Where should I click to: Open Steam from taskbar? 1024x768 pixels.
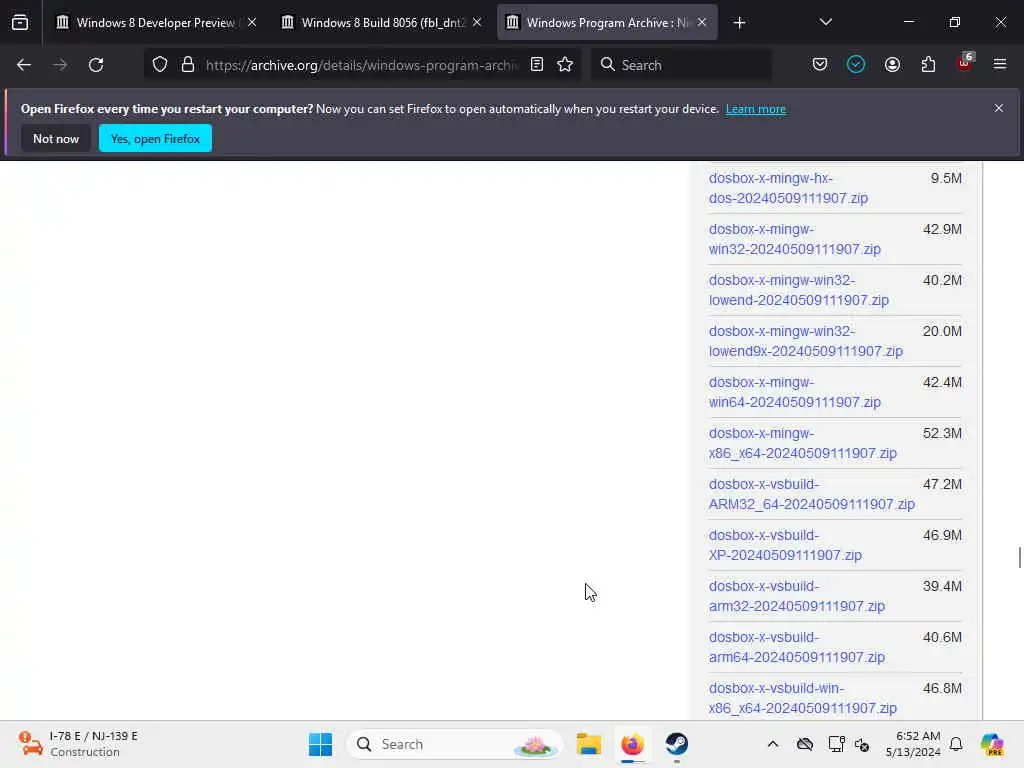pos(677,744)
